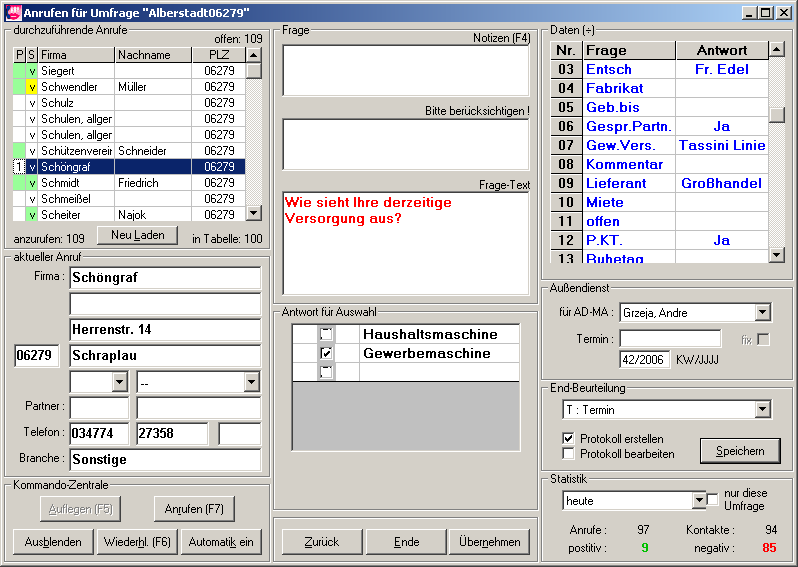The image size is (798, 567).
Task: Click Anrufen (F7) button
Action: [194, 509]
